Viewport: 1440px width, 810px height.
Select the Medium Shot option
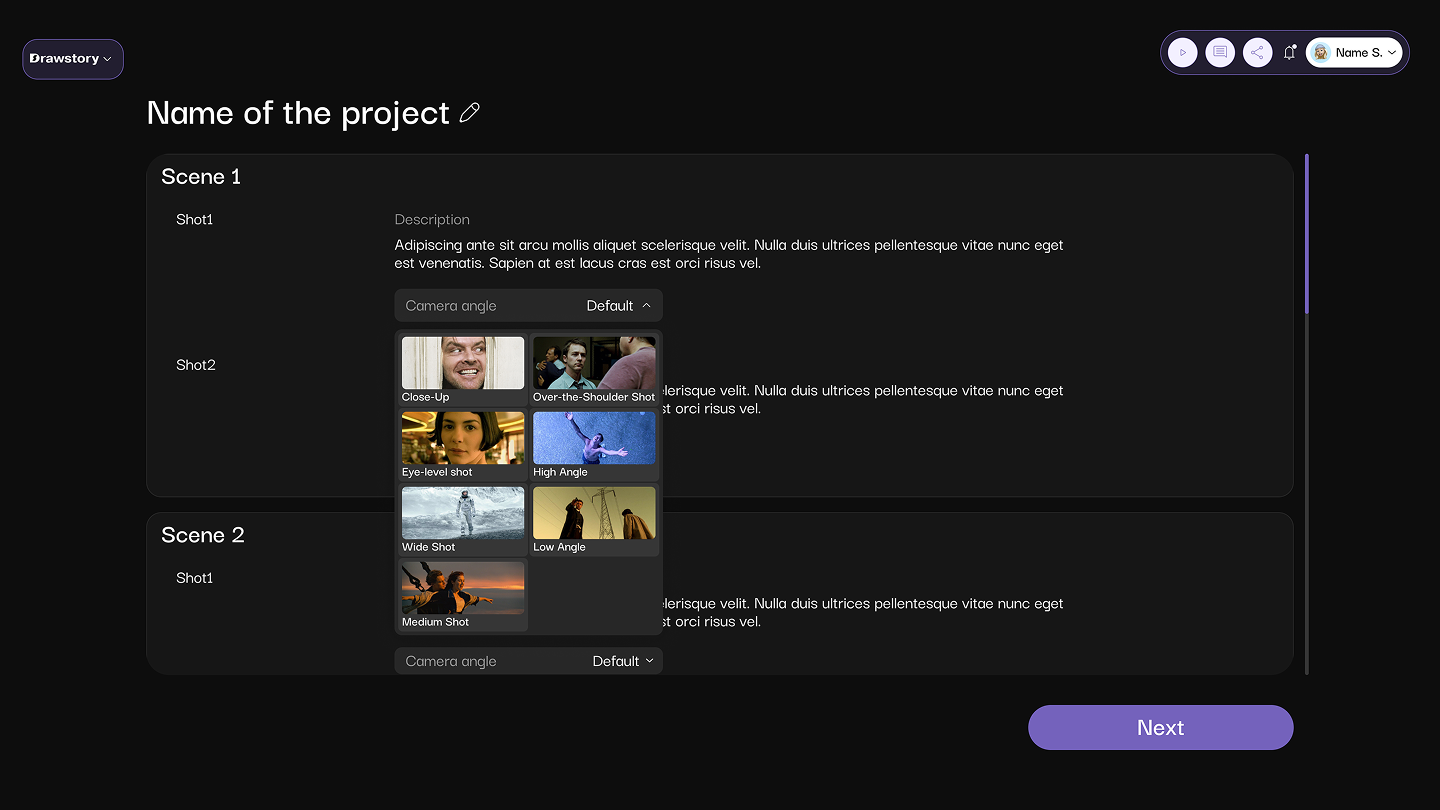click(x=463, y=595)
